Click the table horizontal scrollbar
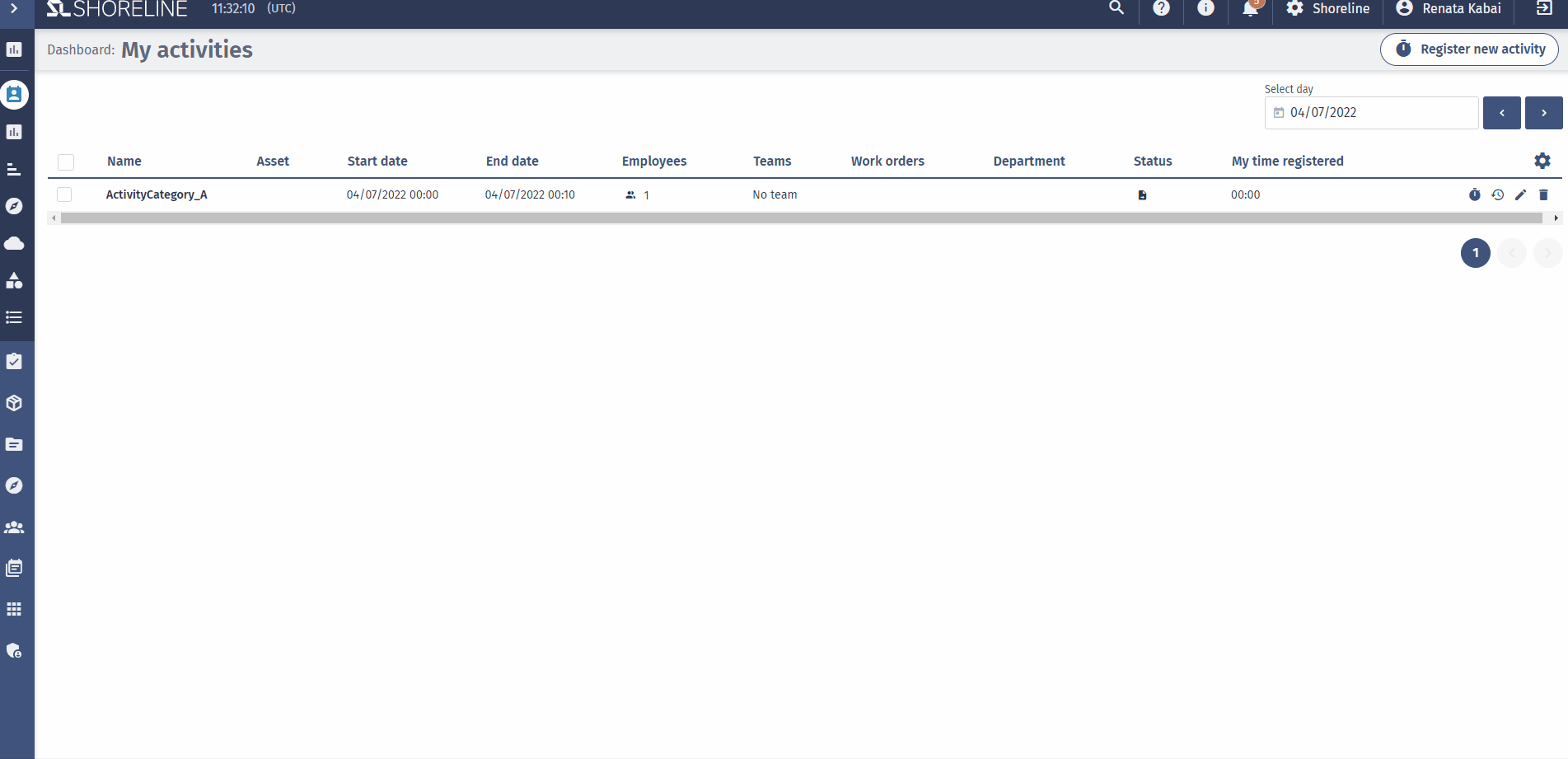 click(802, 218)
